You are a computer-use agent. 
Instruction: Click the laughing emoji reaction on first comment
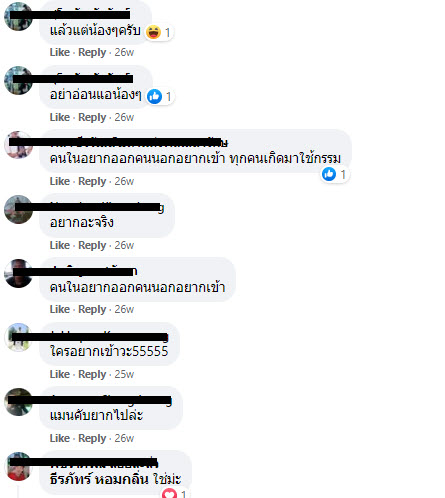coord(153,32)
